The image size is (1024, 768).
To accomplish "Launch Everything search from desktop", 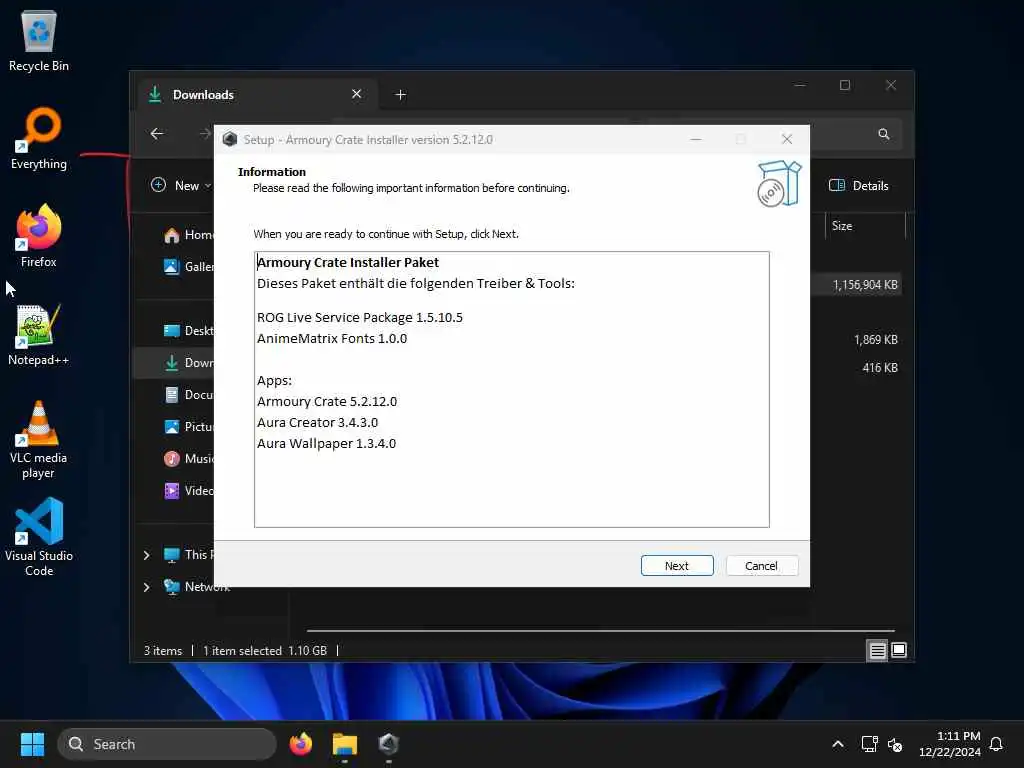I will (x=39, y=138).
